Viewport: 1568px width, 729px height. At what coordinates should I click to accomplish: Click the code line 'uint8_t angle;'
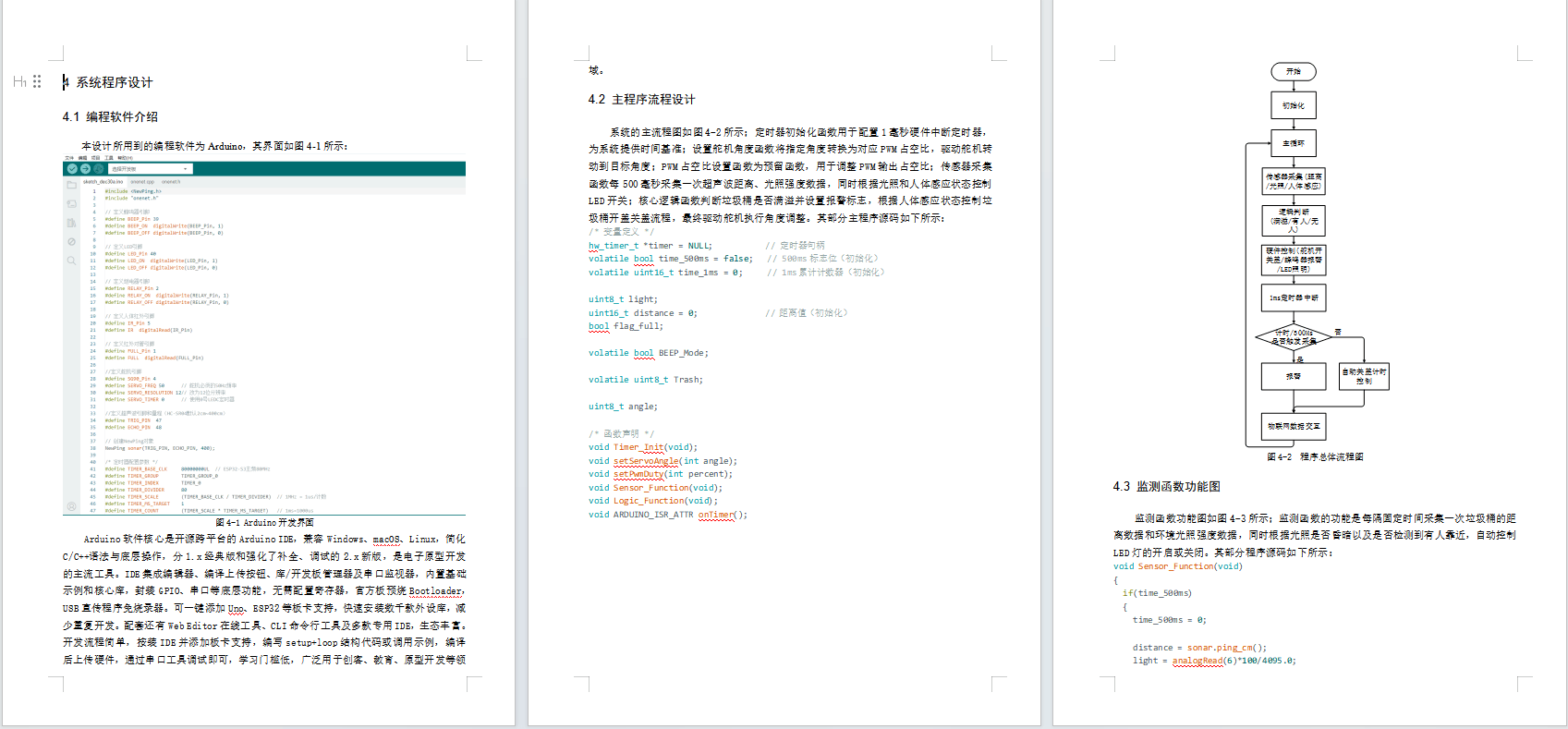[623, 407]
